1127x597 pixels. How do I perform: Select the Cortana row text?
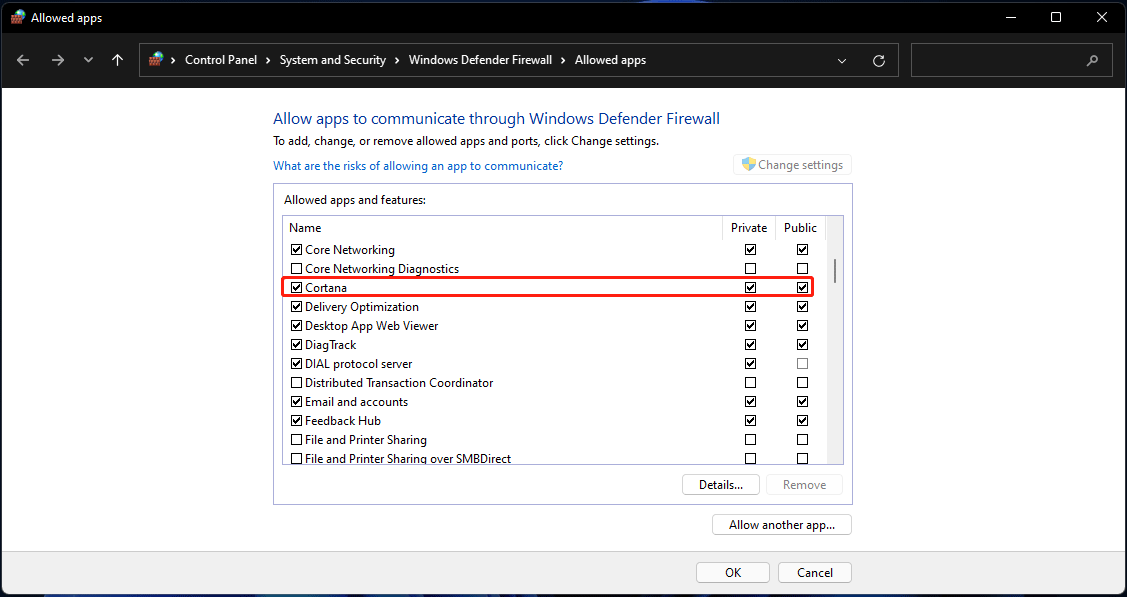point(326,288)
